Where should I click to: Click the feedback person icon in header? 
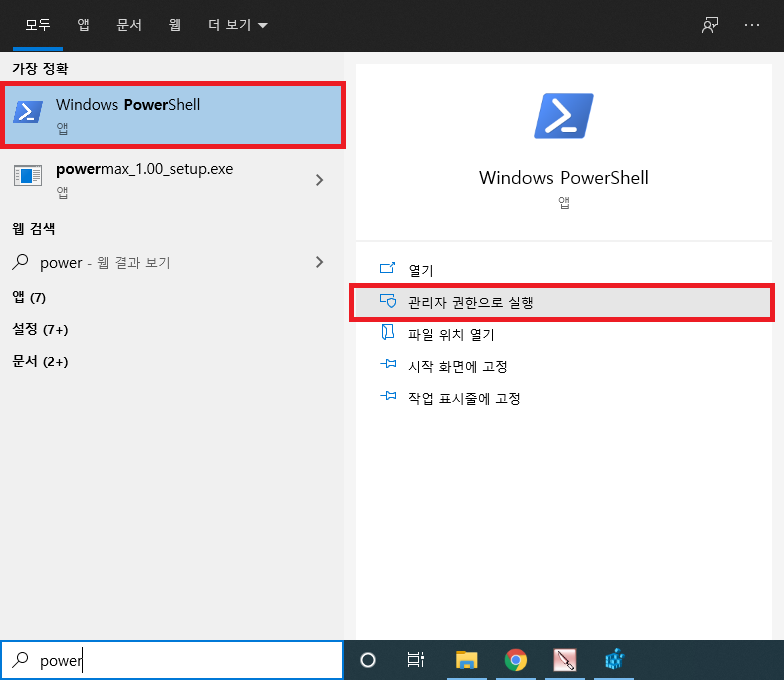(x=710, y=25)
